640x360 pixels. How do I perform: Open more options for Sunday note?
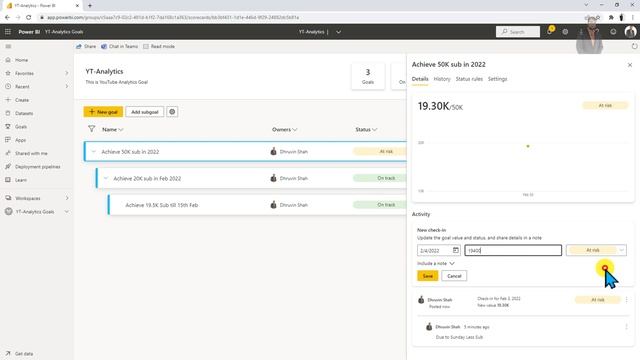[627, 327]
